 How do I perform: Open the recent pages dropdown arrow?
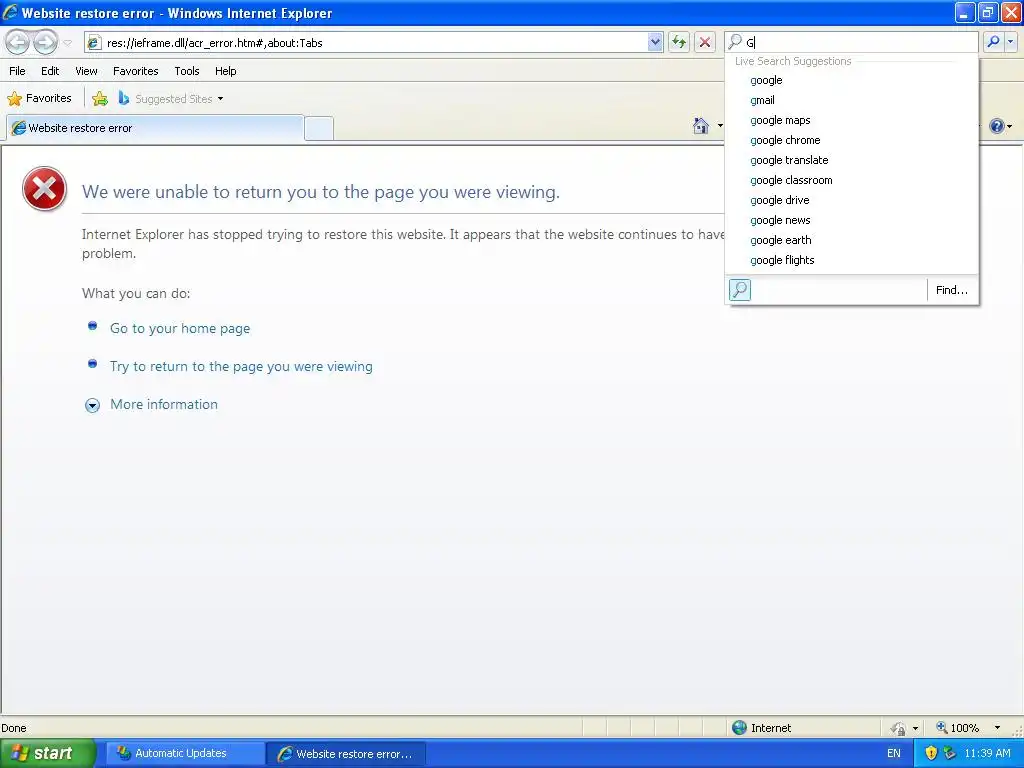point(67,43)
